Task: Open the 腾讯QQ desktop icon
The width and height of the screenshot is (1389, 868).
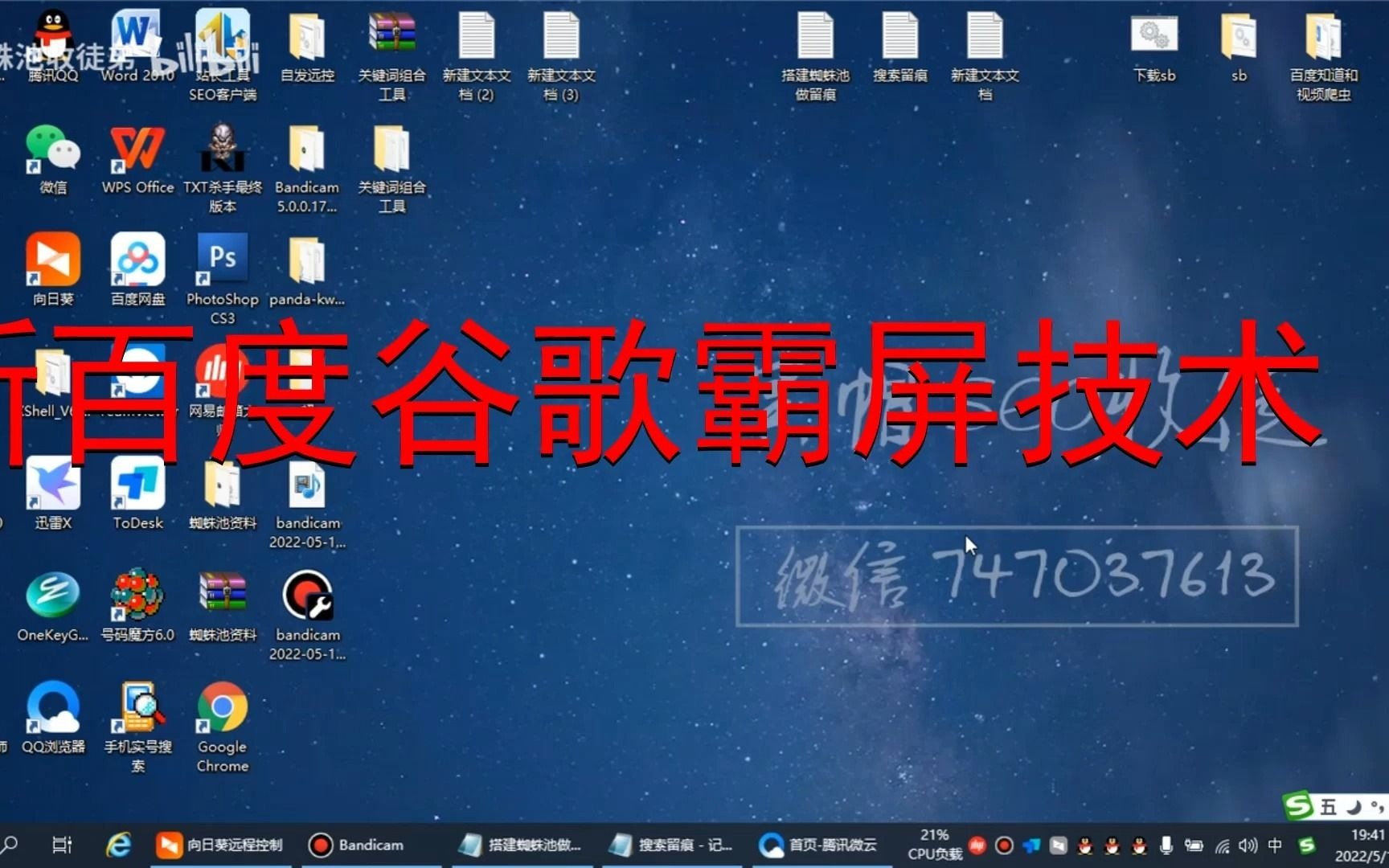Action: pos(53,46)
